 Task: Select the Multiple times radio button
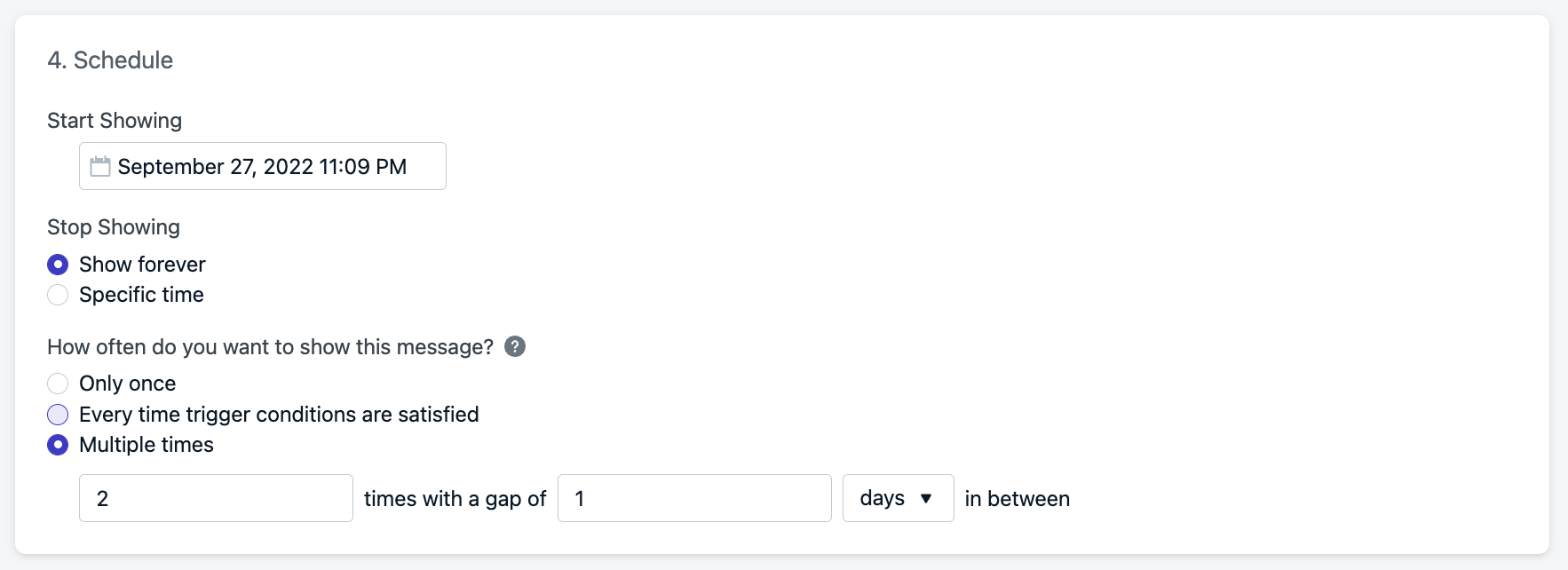pyautogui.click(x=58, y=445)
